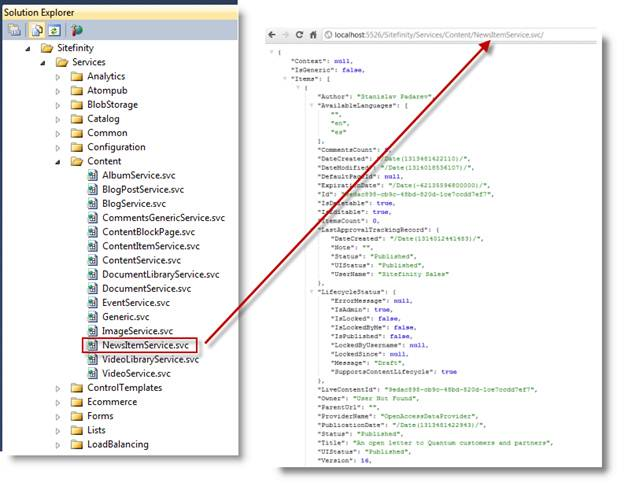Screen dimensions: 624x486
Task: Click the ControlTemplates folder icon
Action: 76,388
